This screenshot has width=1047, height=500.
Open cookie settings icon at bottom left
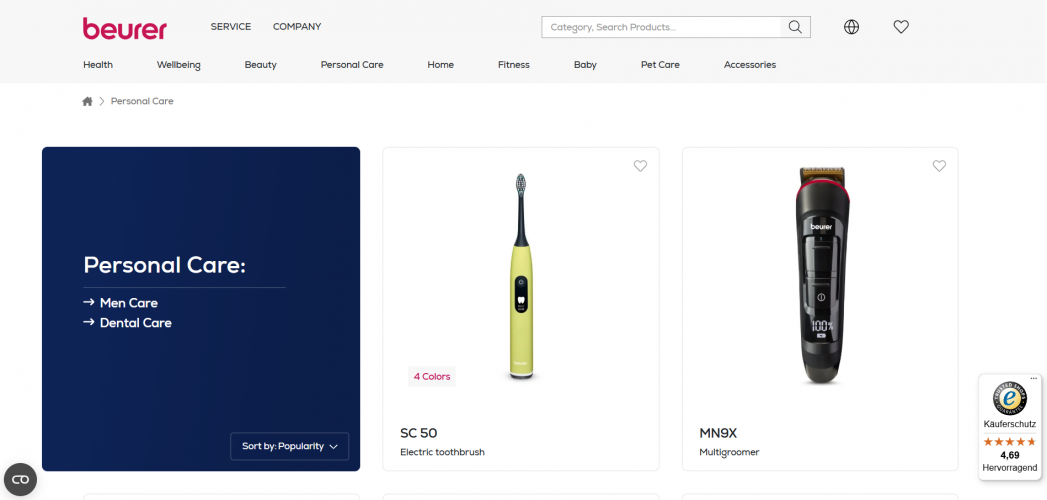tap(21, 479)
